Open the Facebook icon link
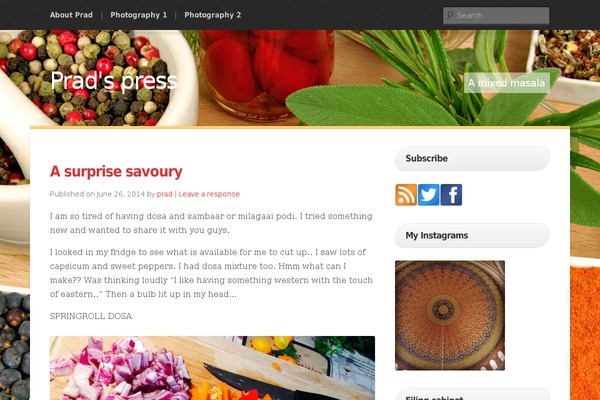Viewport: 600px width, 400px height. [x=451, y=195]
